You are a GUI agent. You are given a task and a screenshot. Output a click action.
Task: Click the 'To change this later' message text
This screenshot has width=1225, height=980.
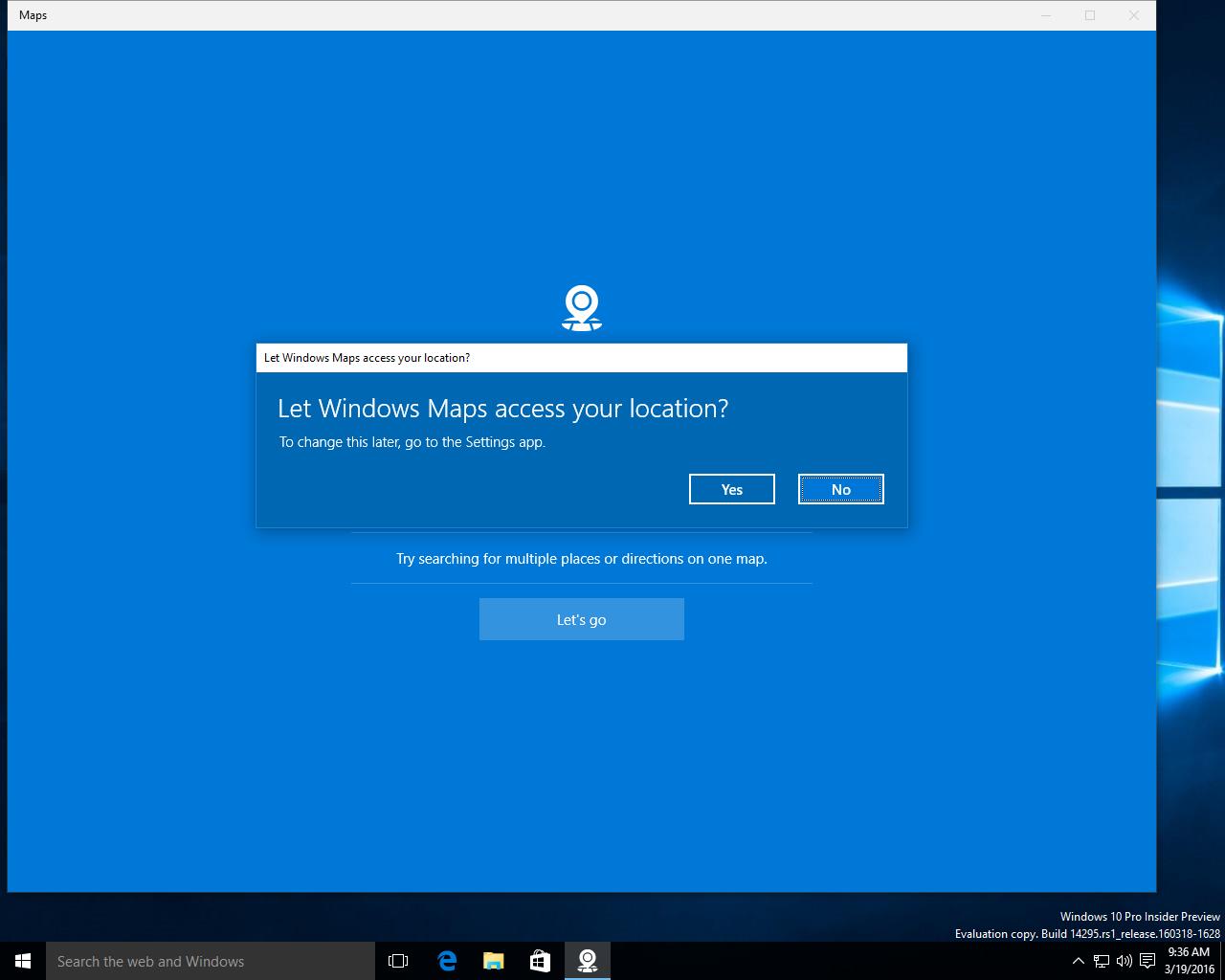pyautogui.click(x=412, y=442)
